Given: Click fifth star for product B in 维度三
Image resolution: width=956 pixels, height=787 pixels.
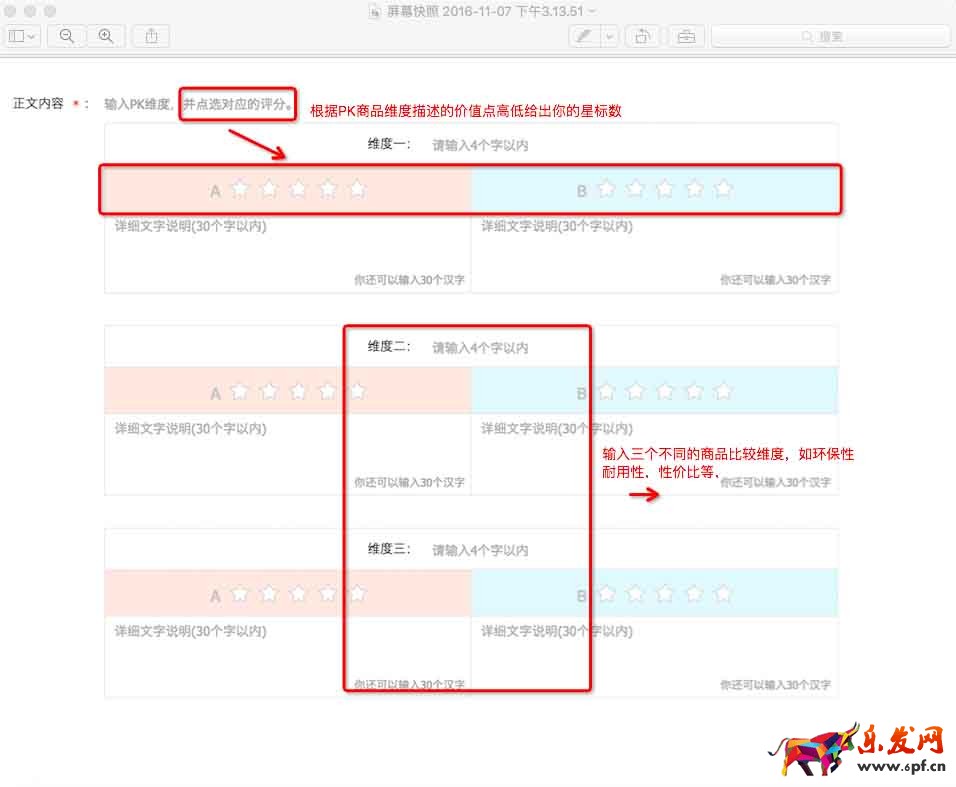Looking at the screenshot, I should (x=724, y=594).
